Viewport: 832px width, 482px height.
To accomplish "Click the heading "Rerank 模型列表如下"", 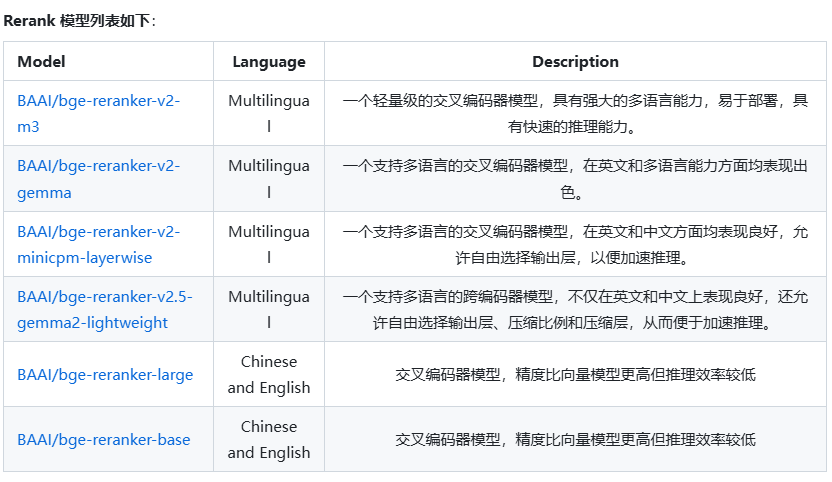I will click(80, 21).
